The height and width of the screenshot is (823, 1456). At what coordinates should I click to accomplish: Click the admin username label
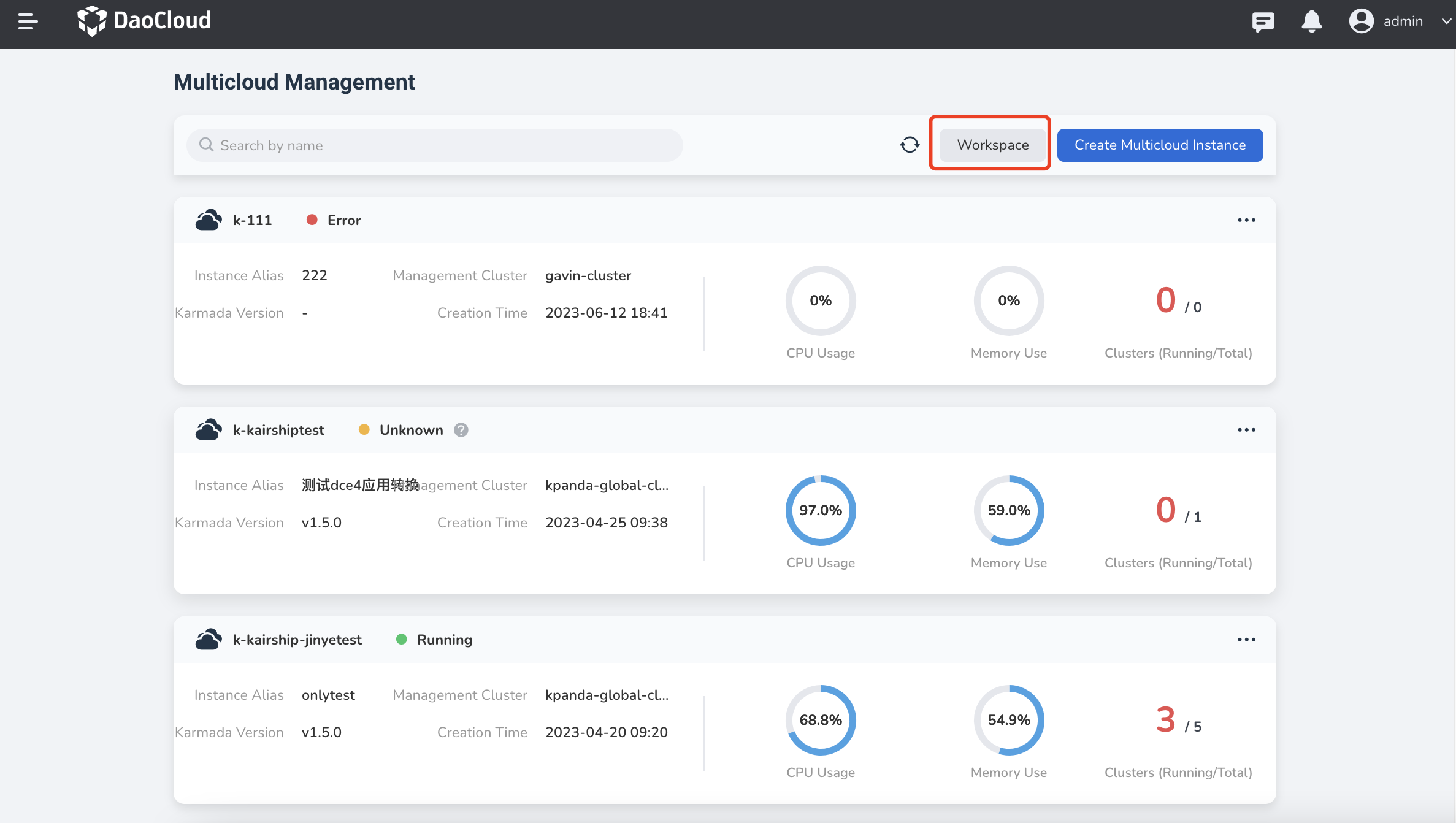(x=1403, y=21)
